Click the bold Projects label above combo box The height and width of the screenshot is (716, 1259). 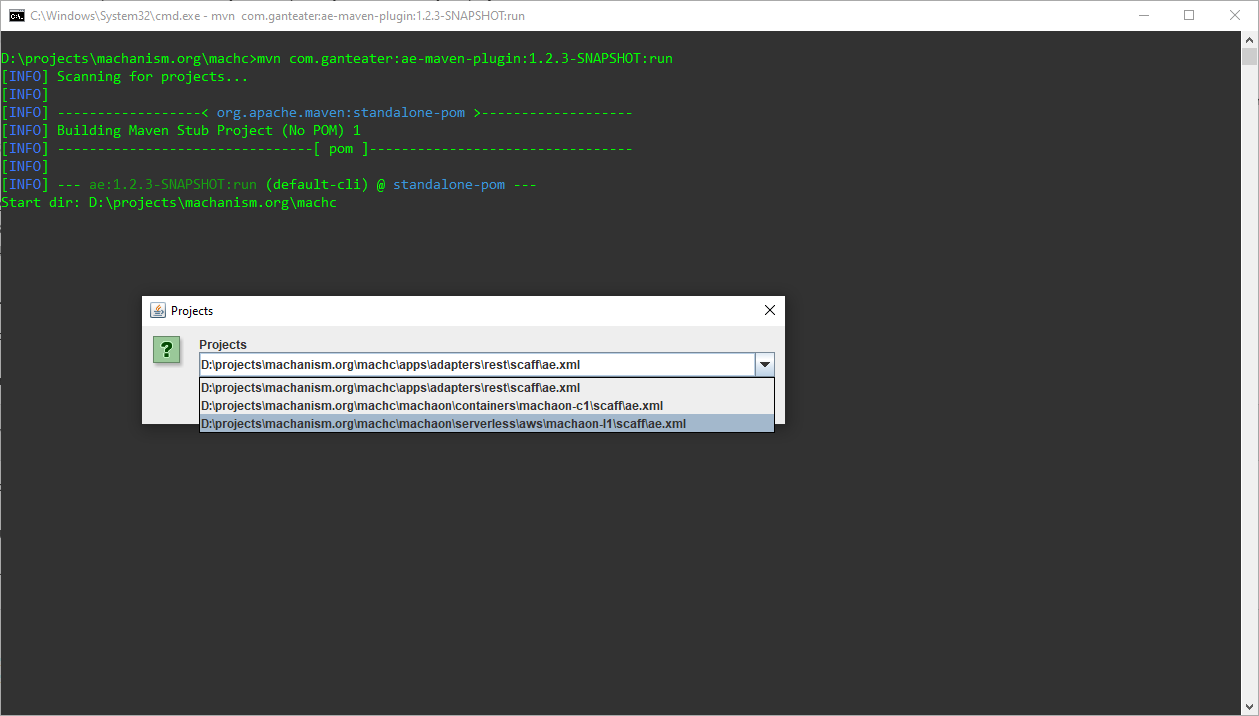pos(223,345)
